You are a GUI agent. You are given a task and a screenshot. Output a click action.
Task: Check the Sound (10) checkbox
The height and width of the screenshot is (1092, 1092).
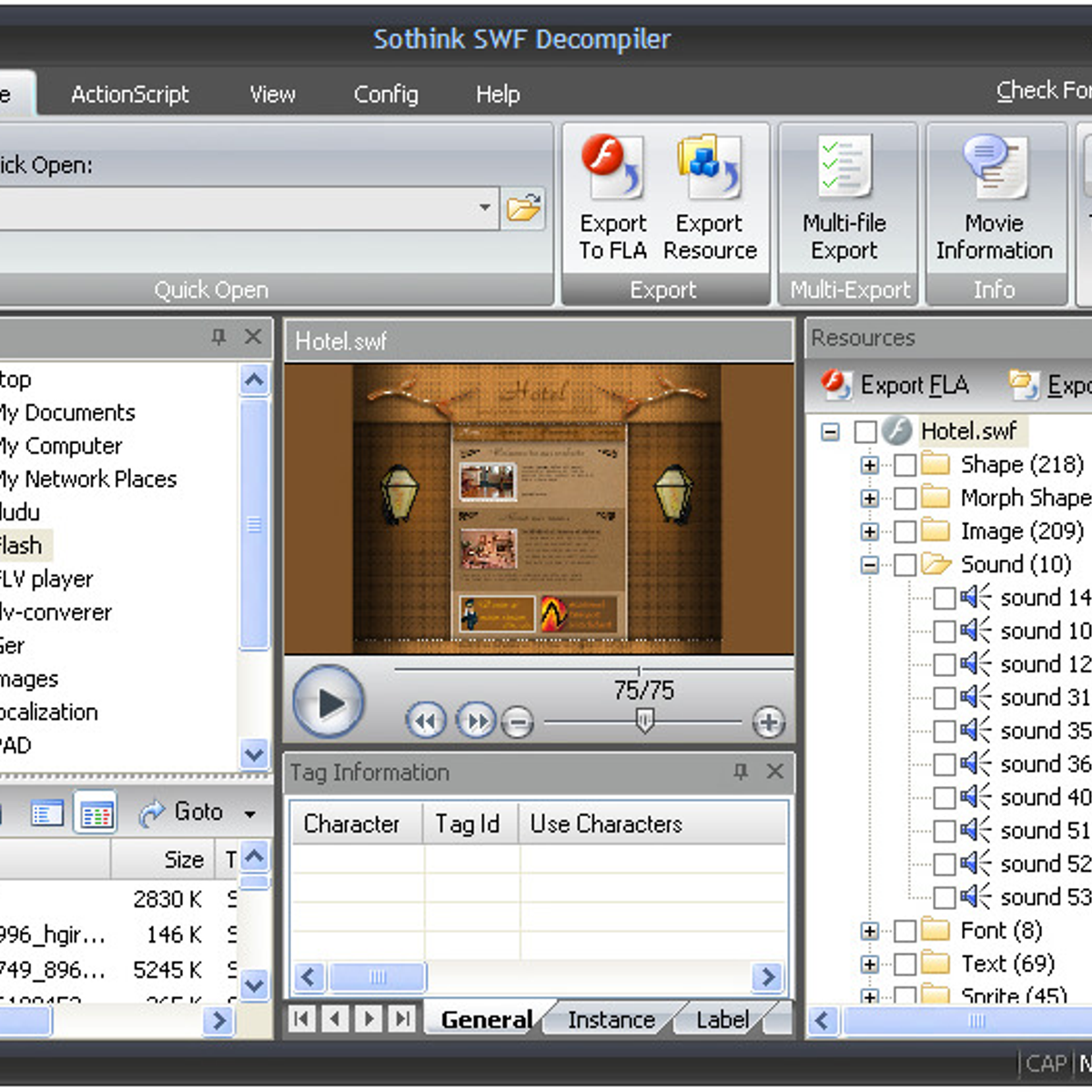(x=905, y=565)
